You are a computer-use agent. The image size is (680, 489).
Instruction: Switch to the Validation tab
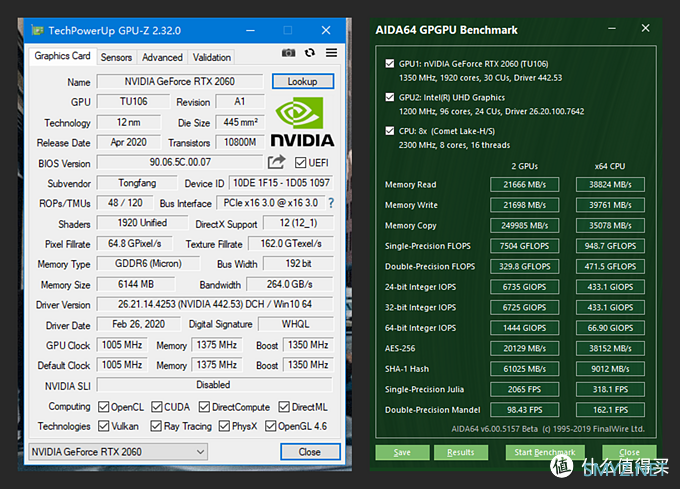pos(212,57)
